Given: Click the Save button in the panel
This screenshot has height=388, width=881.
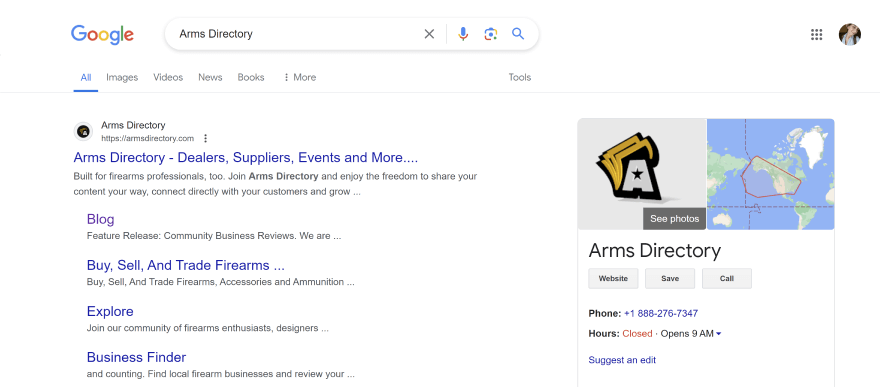Looking at the screenshot, I should tap(670, 279).
